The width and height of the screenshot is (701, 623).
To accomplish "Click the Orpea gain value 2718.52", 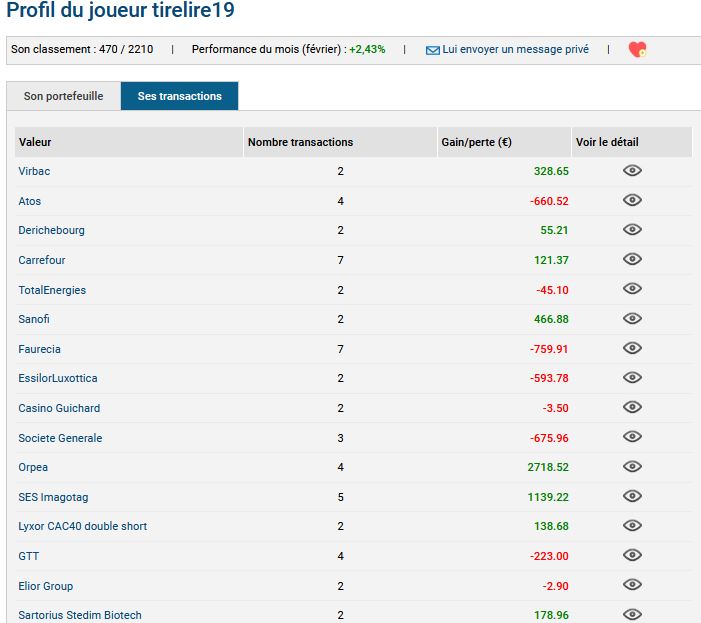I will (x=548, y=467).
